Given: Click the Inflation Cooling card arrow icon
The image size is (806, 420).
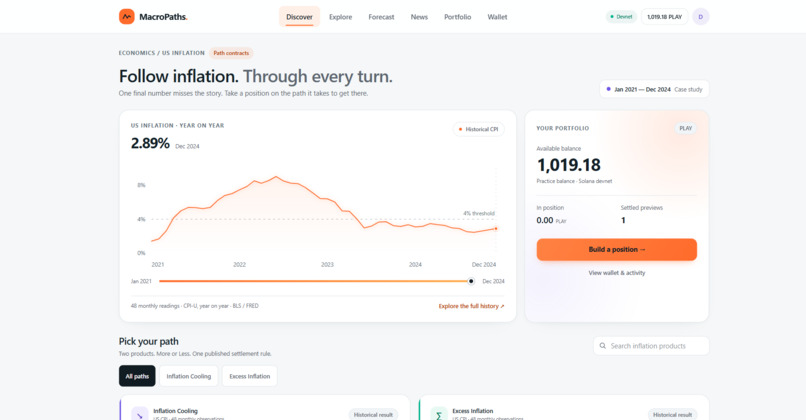Looking at the screenshot, I should pos(140,414).
